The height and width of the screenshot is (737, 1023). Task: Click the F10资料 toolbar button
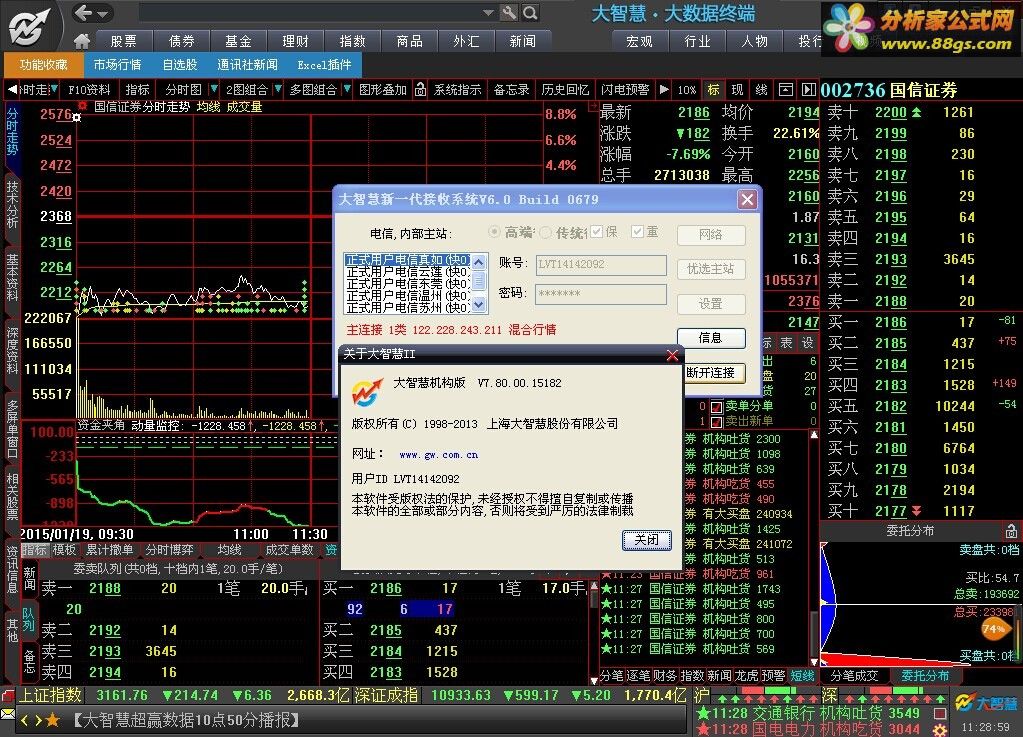pyautogui.click(x=89, y=89)
